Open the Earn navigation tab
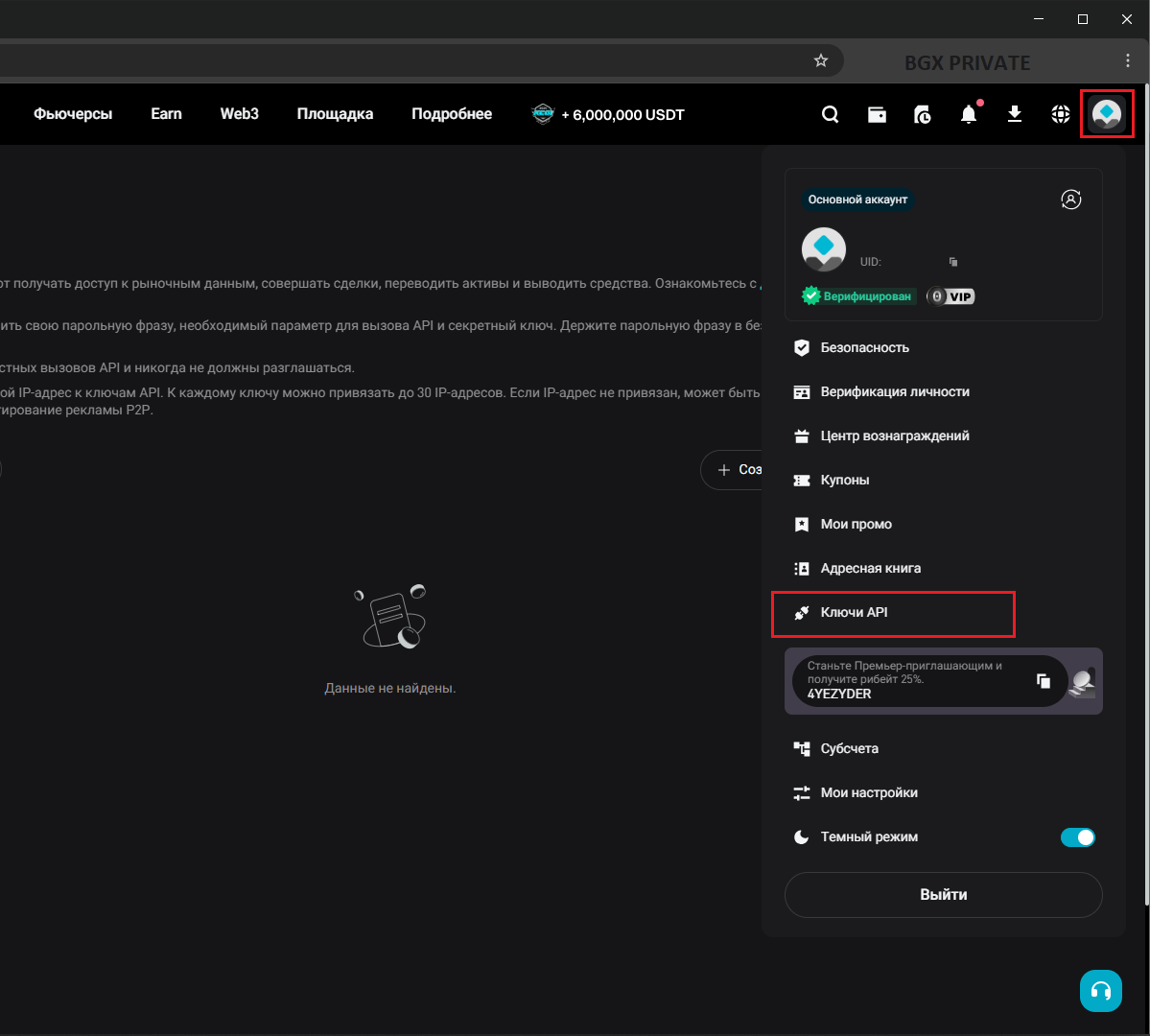1150x1036 pixels. (x=167, y=114)
